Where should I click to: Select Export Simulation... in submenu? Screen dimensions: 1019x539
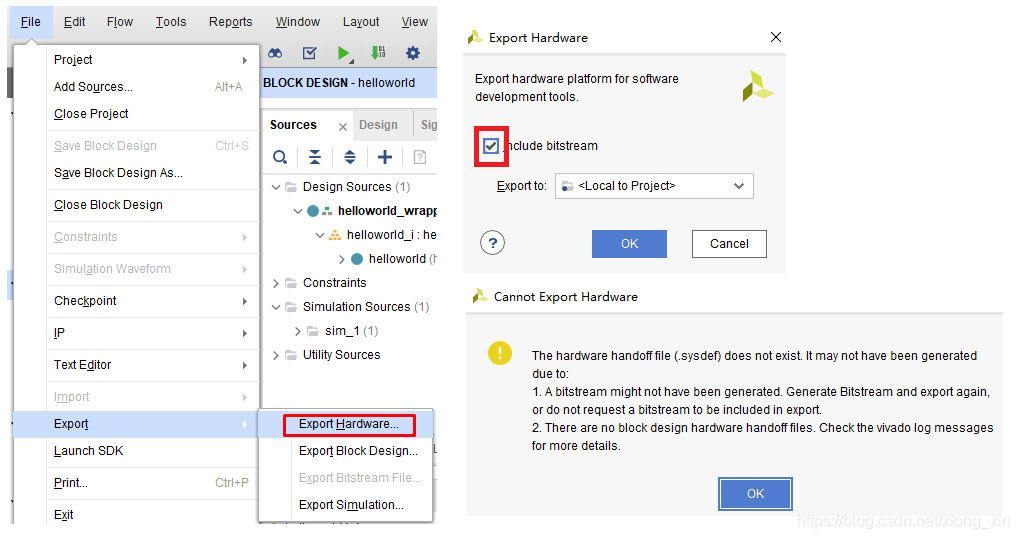[x=351, y=505]
